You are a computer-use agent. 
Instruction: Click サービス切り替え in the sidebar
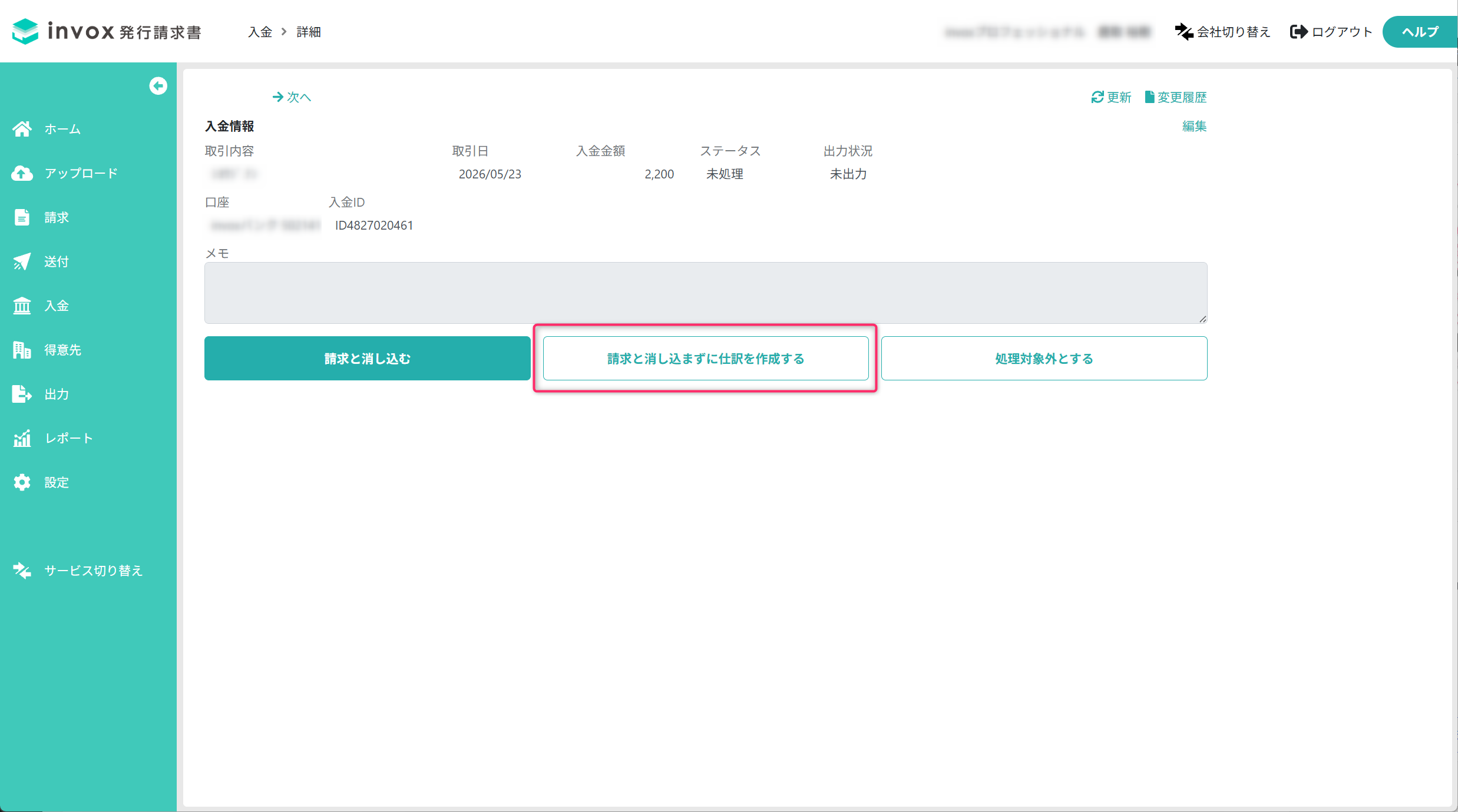[x=78, y=571]
